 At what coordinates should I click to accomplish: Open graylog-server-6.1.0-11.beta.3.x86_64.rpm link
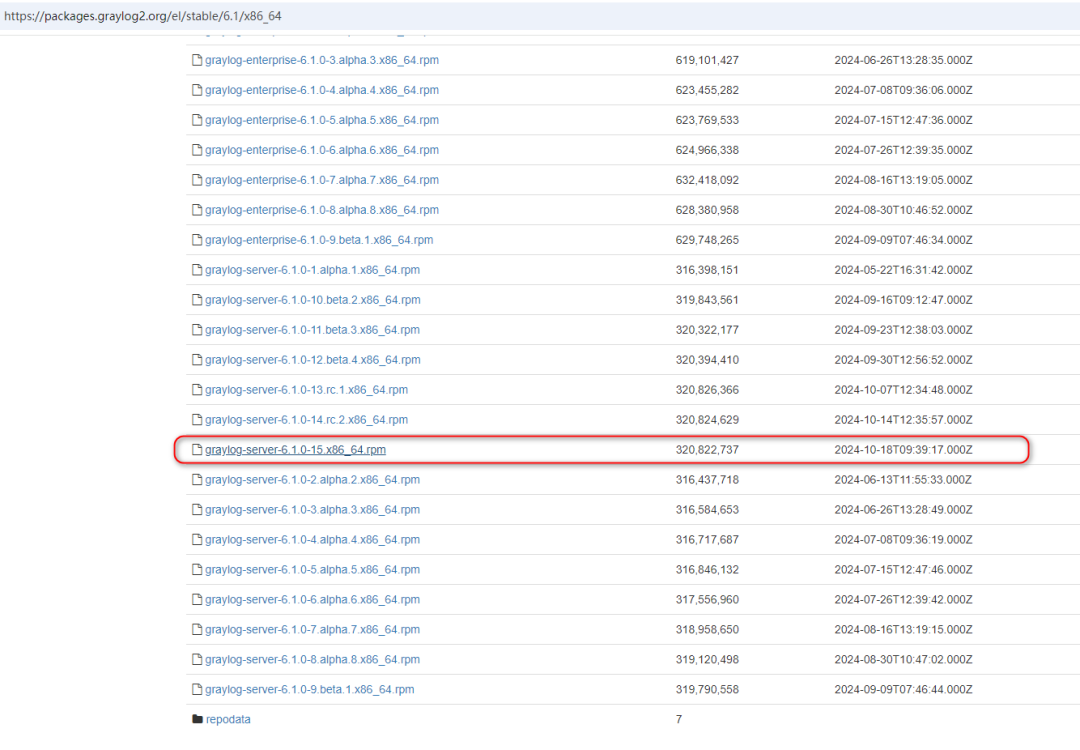coord(312,330)
